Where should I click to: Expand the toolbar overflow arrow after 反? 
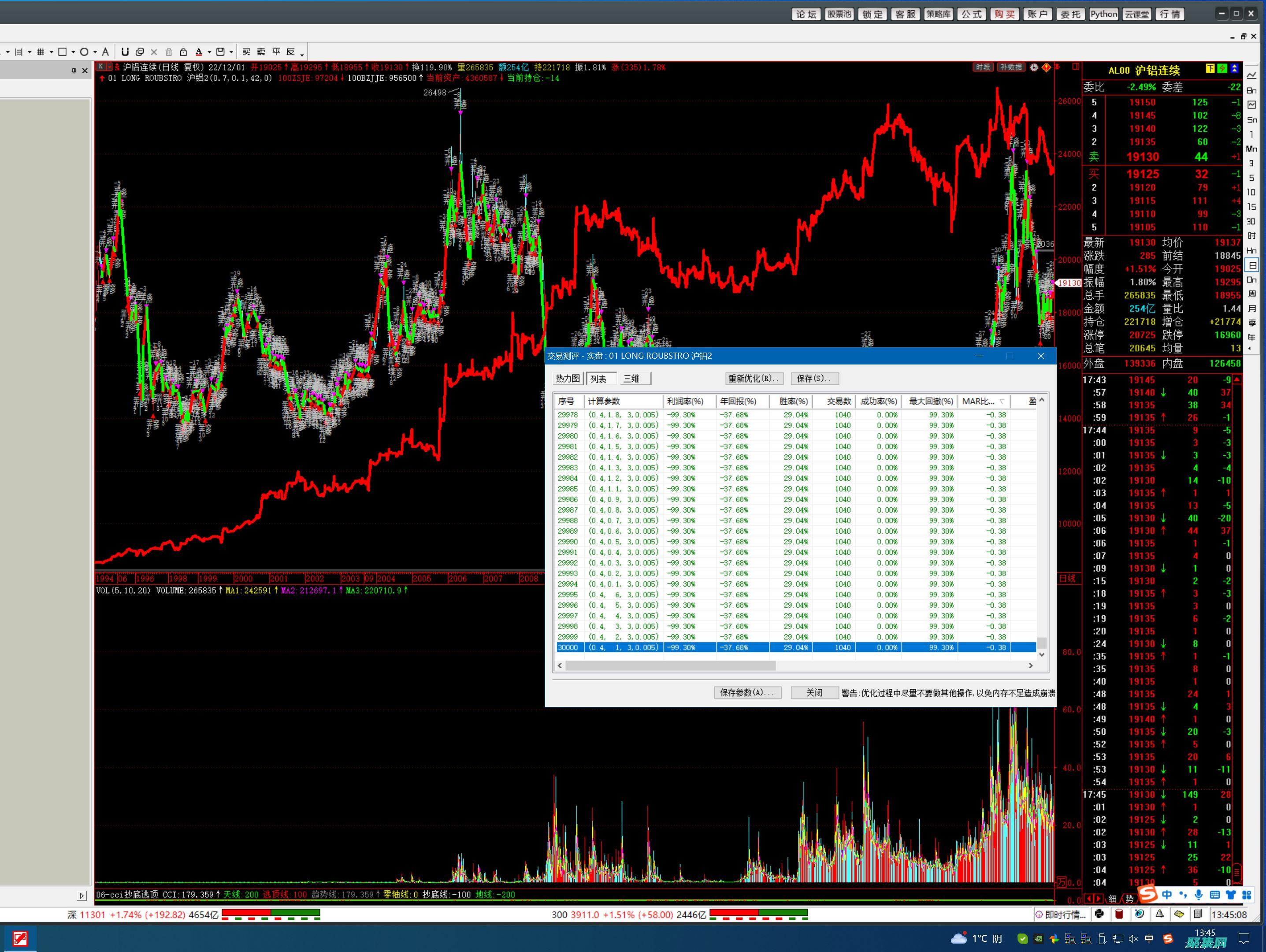302,55
